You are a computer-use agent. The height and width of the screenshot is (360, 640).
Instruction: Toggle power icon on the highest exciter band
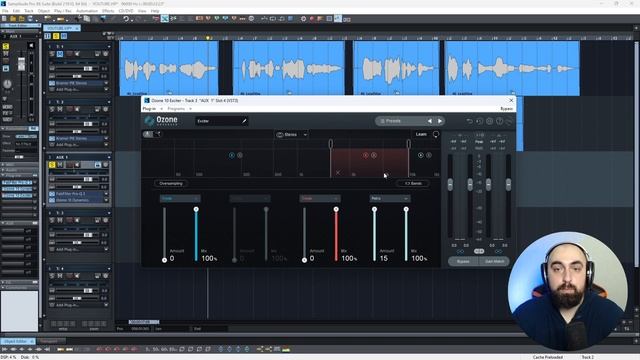(x=421, y=155)
